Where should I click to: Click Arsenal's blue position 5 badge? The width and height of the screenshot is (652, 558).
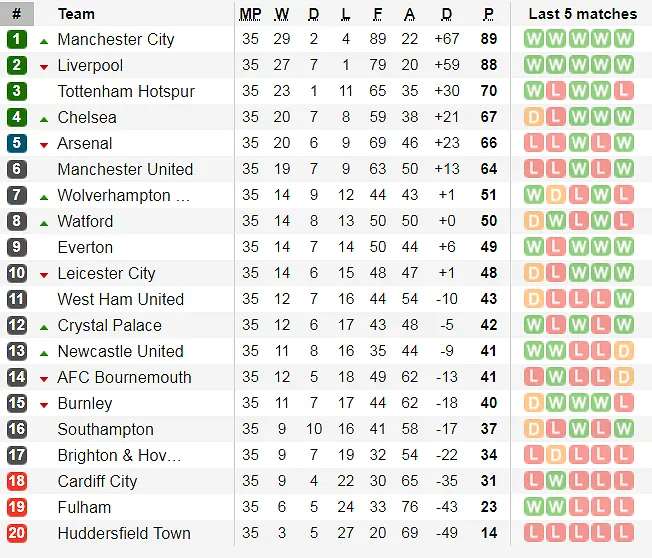click(x=17, y=143)
